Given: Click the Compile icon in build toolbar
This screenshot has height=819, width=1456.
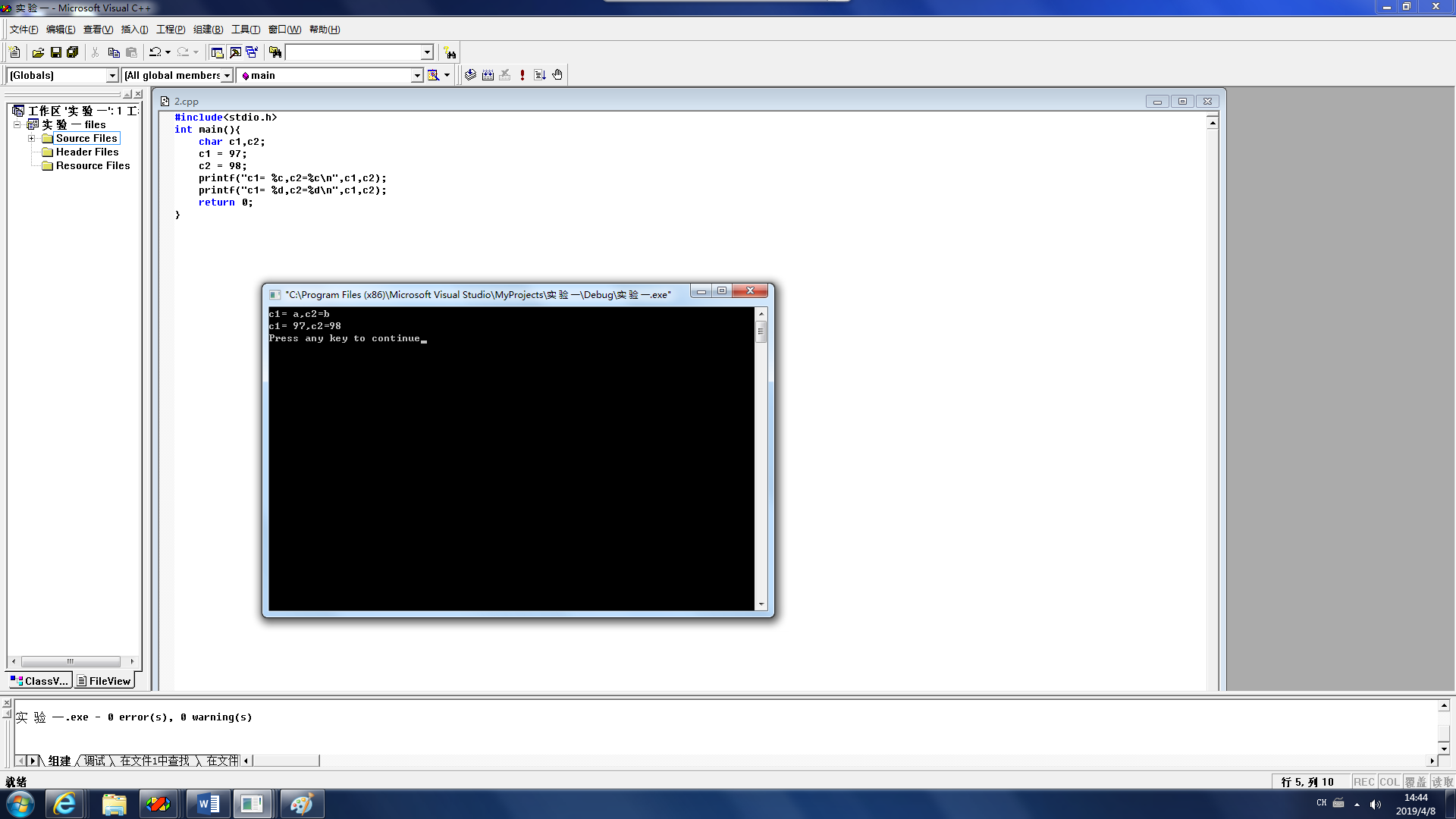Looking at the screenshot, I should click(x=470, y=75).
